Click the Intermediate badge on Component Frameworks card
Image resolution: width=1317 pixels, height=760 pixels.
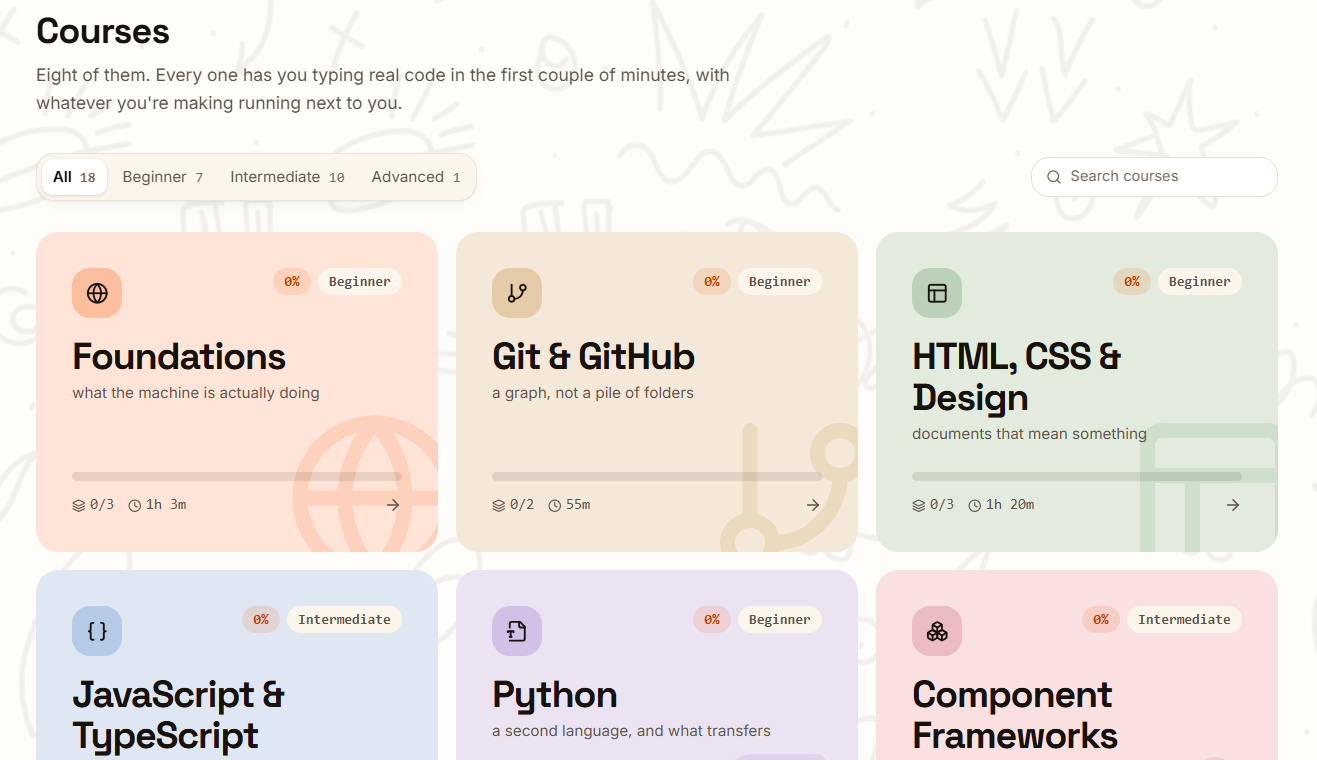1184,620
